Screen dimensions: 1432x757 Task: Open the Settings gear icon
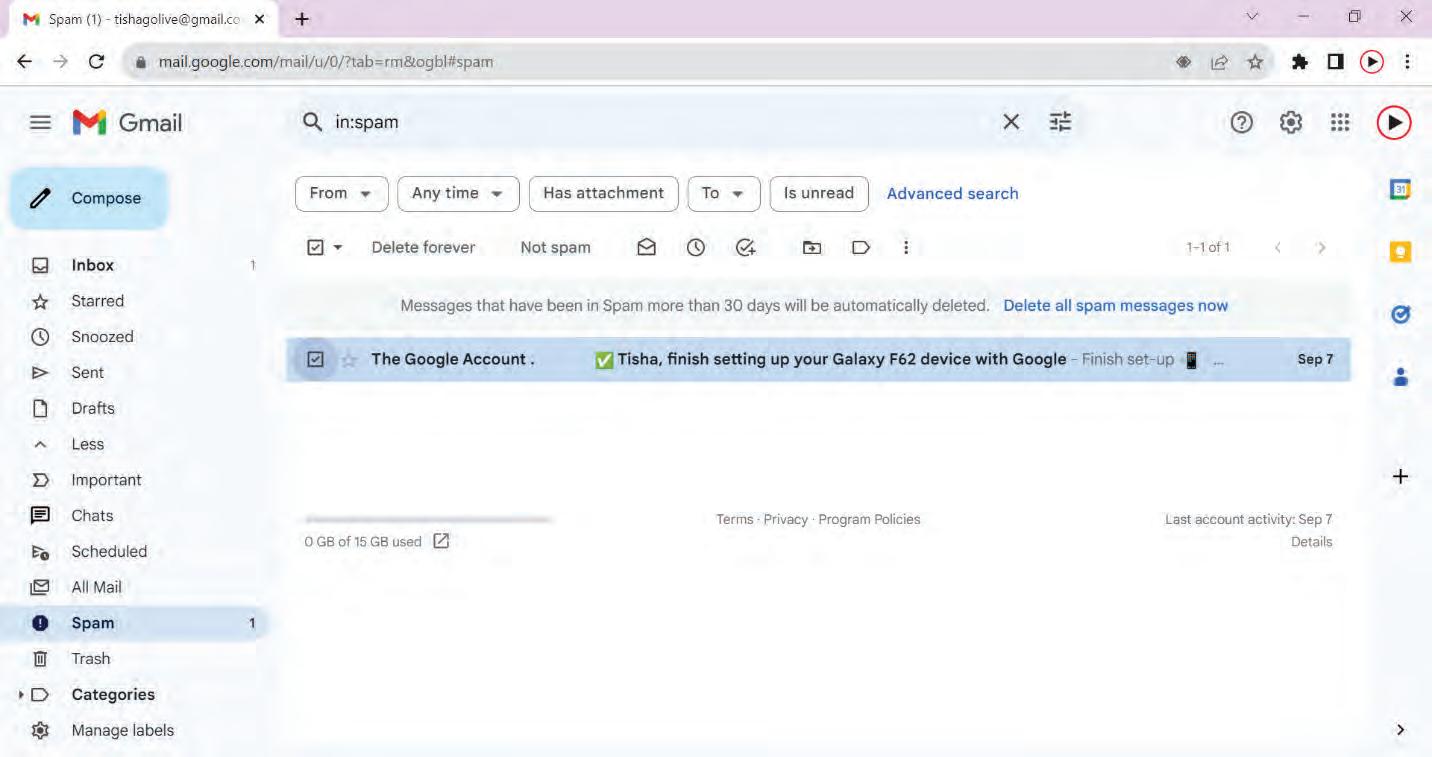tap(1291, 122)
